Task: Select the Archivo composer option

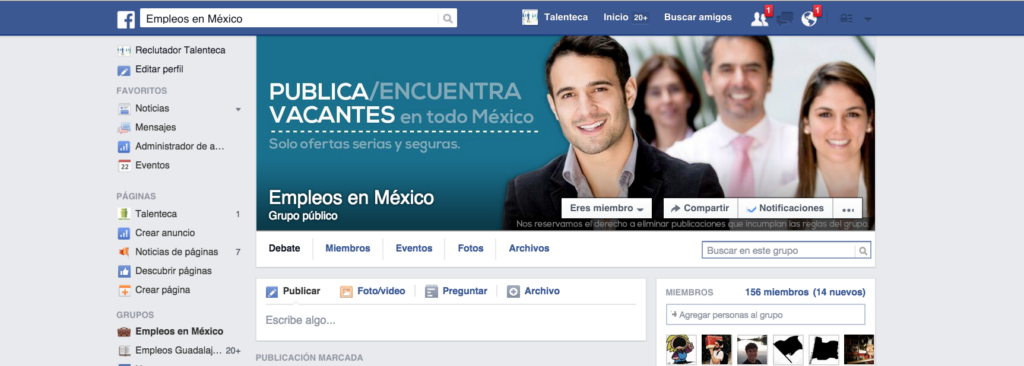Action: coord(534,291)
